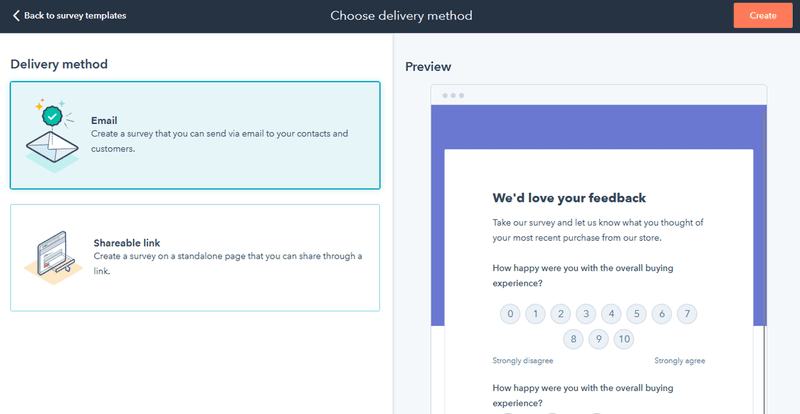Click the 'Email' card title
The width and height of the screenshot is (800, 414).
pos(104,120)
